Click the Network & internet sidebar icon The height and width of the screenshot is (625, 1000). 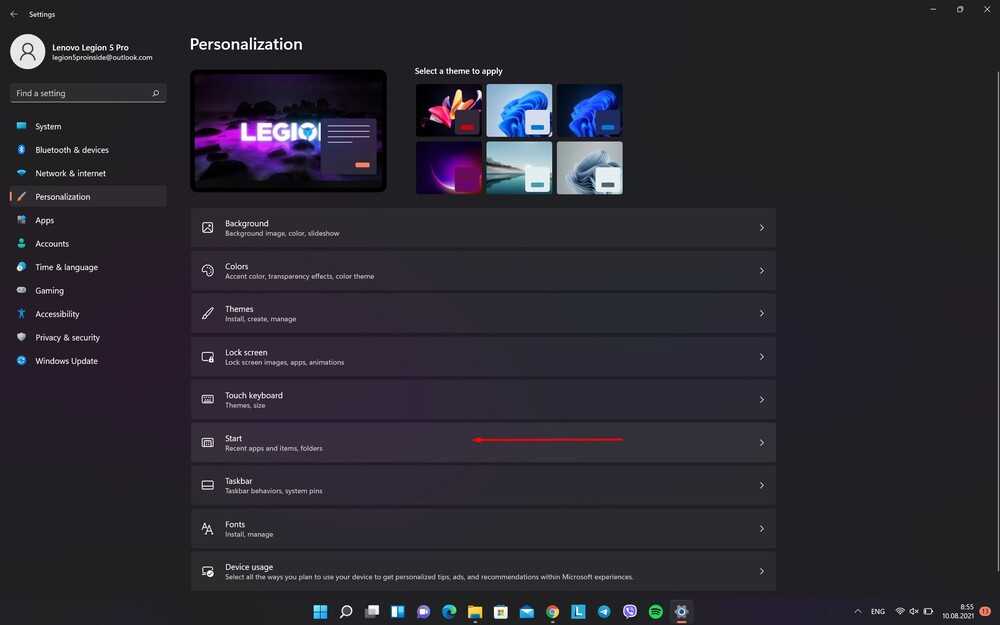click(21, 173)
